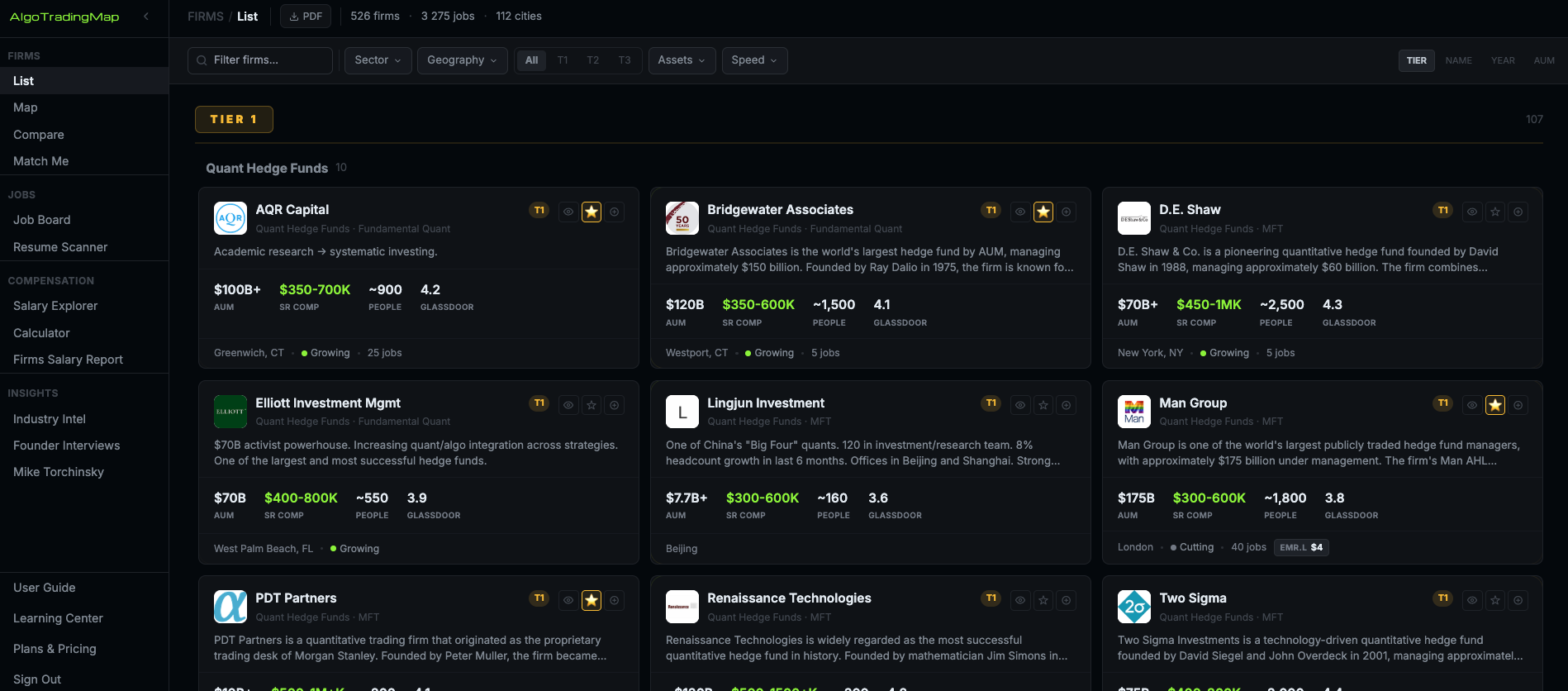Viewport: 1568px width, 691px height.
Task: Toggle watch eye on D.E. Shaw card
Action: 1472,212
